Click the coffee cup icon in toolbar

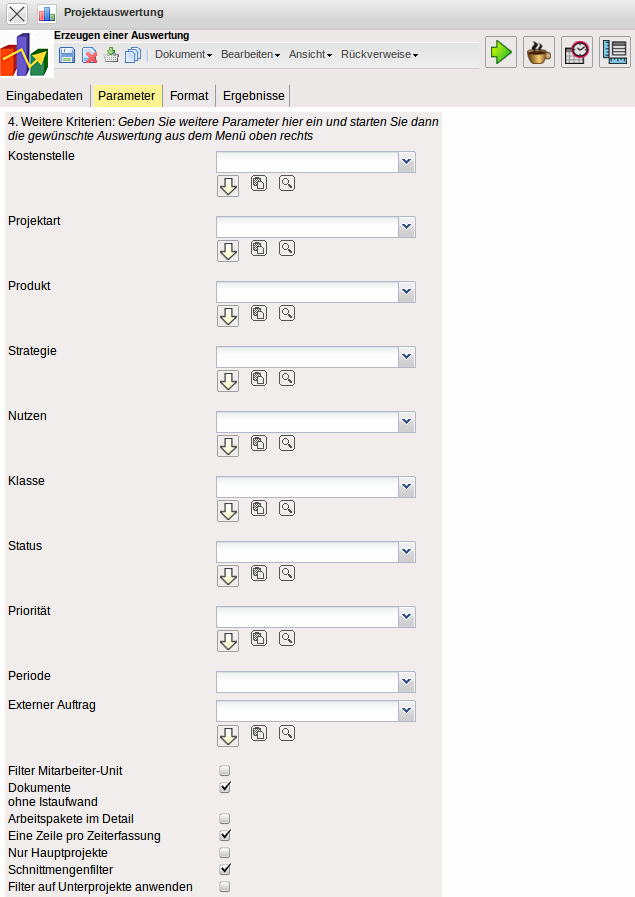pyautogui.click(x=539, y=52)
